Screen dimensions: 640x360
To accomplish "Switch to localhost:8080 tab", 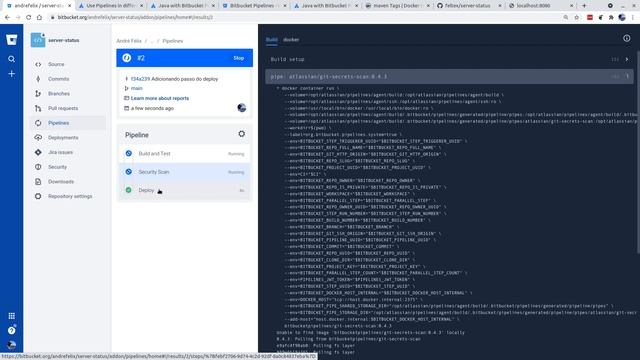I will coord(540,6).
